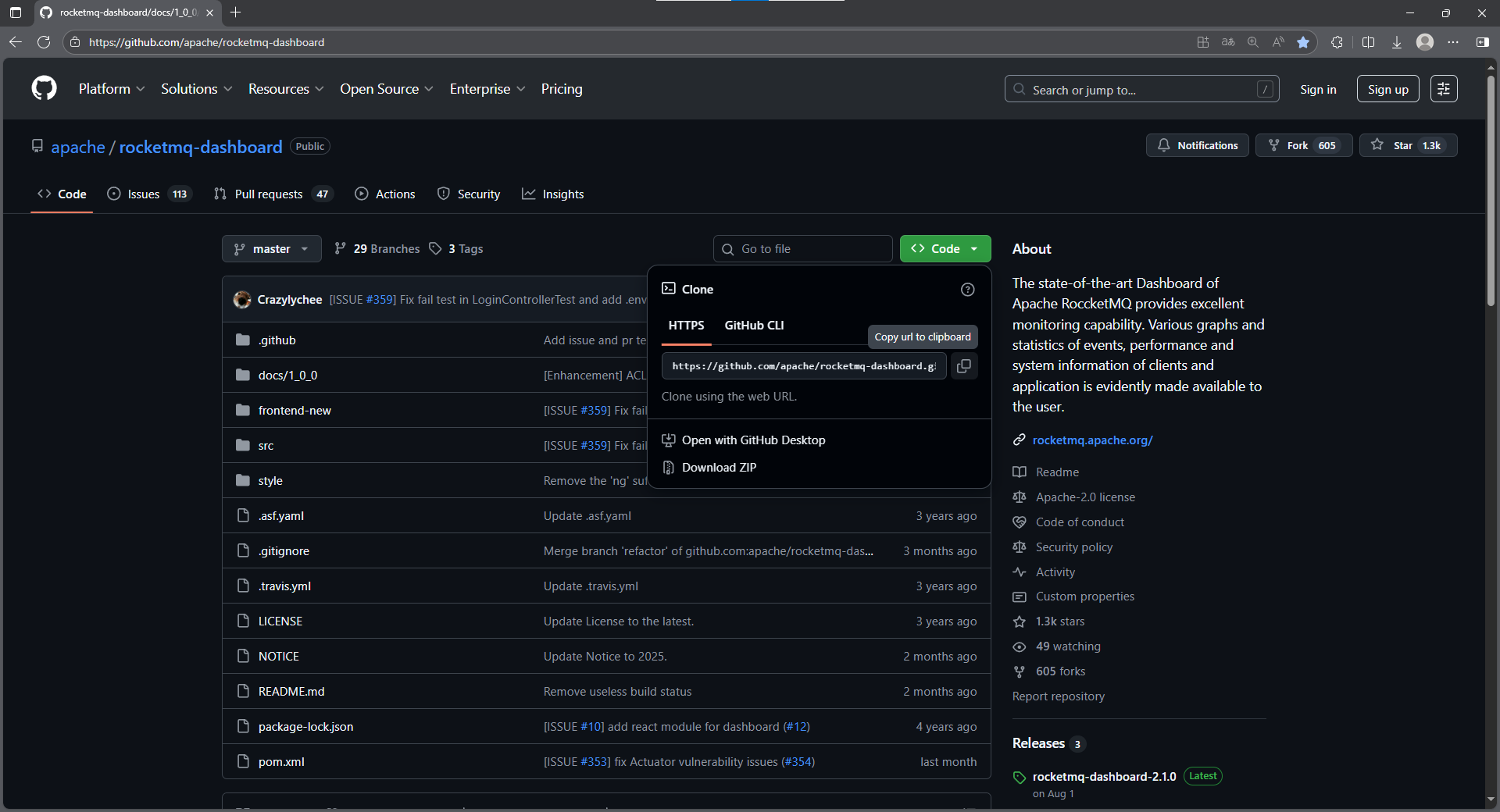1500x812 pixels.
Task: Open the Issues tab
Action: [142, 194]
